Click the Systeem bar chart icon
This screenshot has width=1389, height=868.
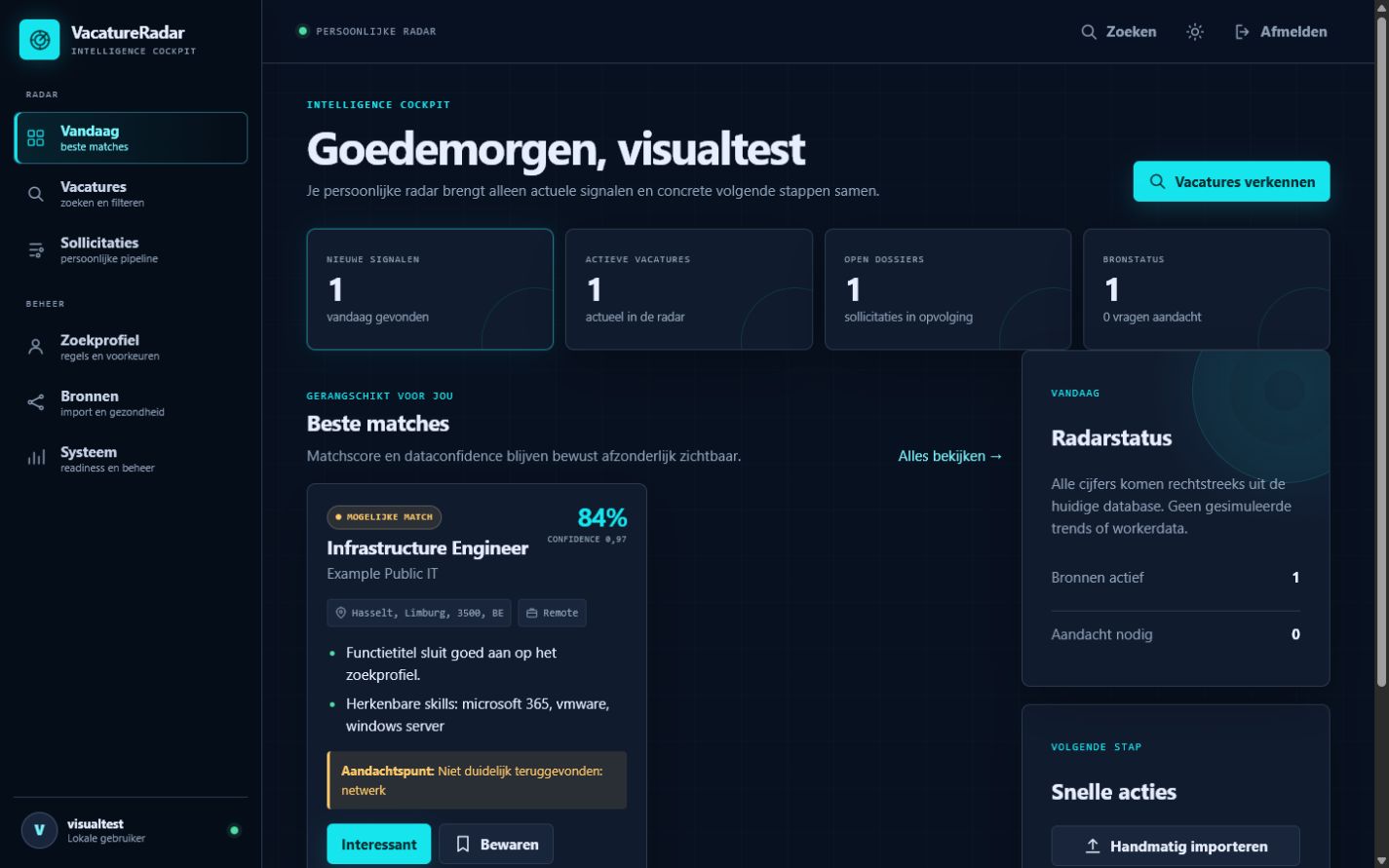coord(36,458)
